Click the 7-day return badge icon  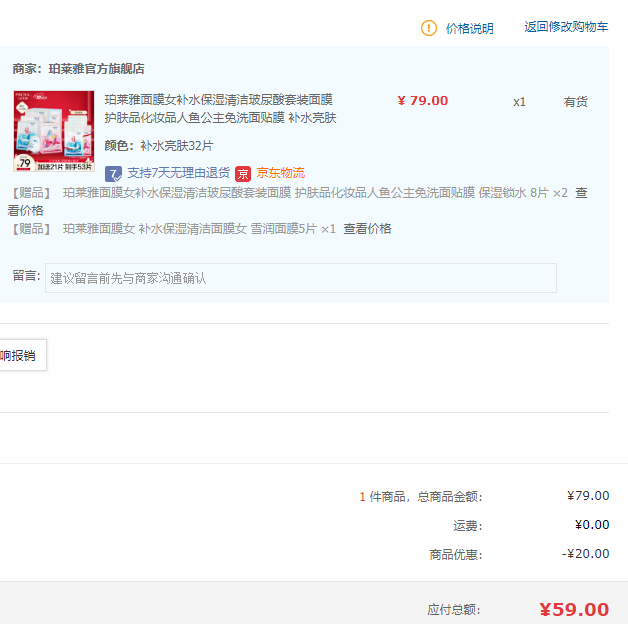coord(113,174)
